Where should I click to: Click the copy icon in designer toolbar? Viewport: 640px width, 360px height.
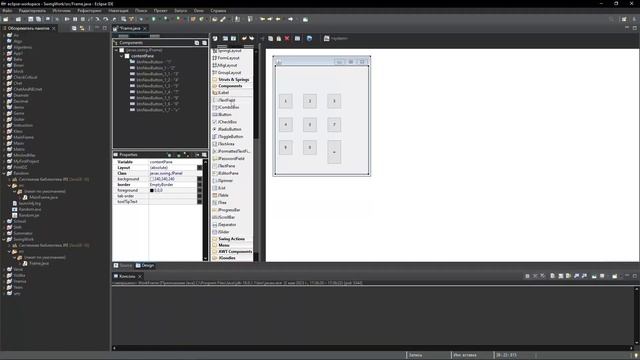click(x=270, y=38)
